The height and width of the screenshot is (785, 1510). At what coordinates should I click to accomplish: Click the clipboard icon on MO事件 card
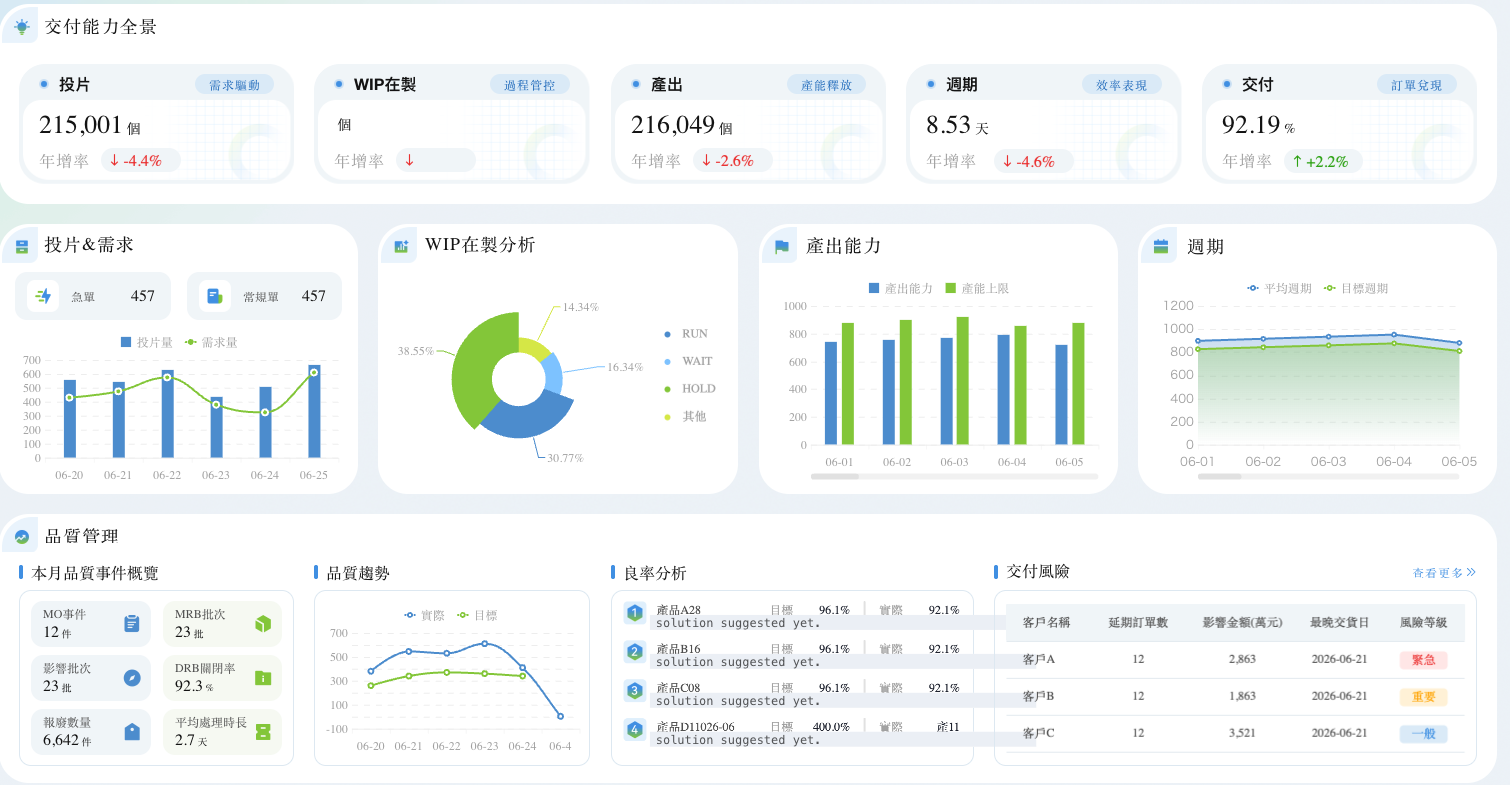pos(131,623)
